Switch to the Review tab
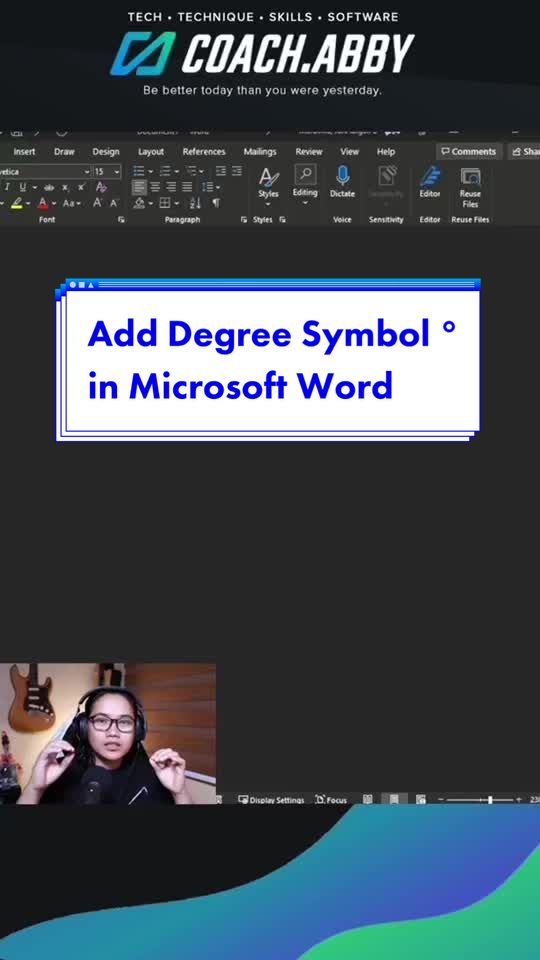540x960 pixels. (309, 152)
